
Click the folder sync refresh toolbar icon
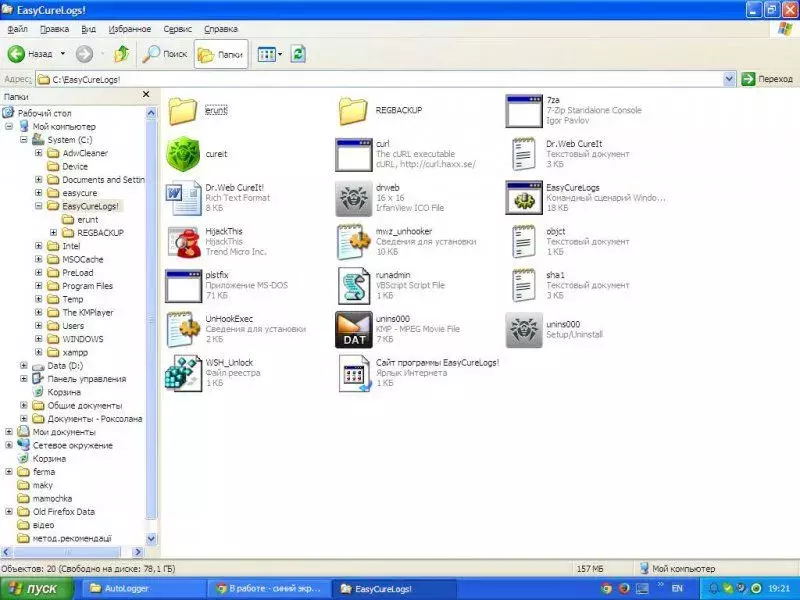[298, 54]
